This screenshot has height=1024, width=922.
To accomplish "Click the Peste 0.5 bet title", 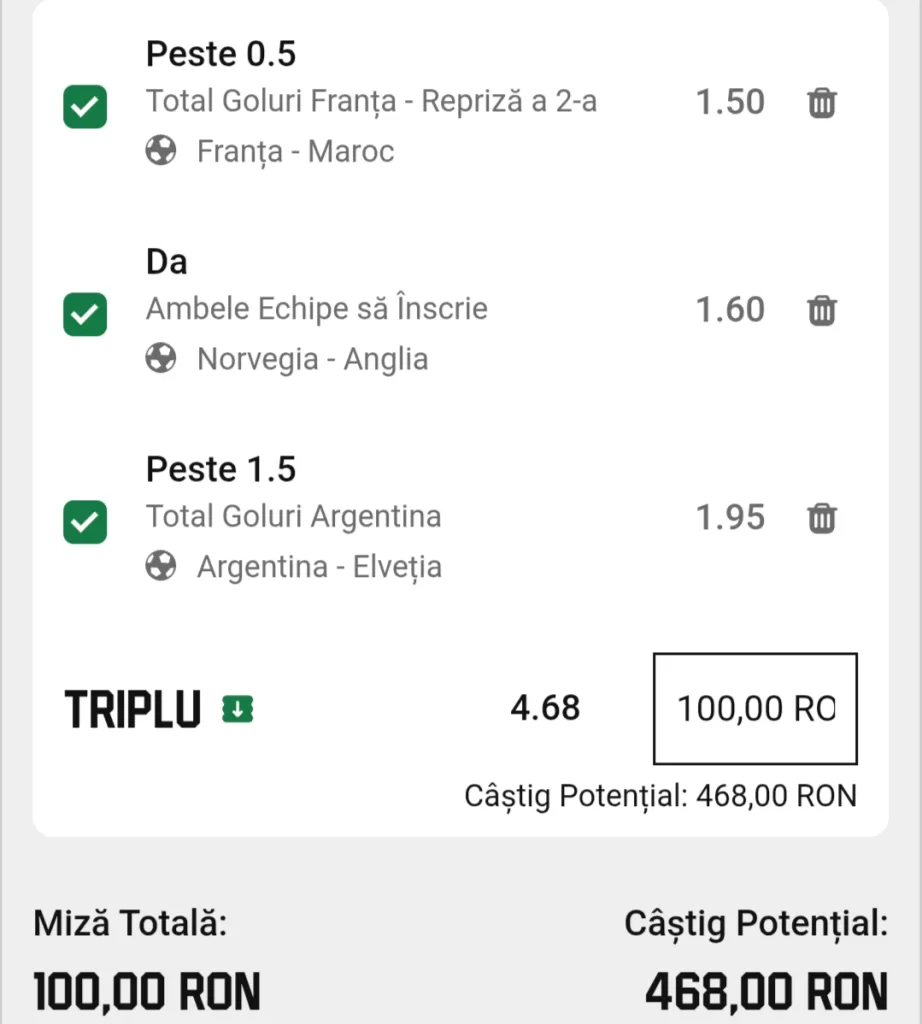I will click(x=221, y=54).
